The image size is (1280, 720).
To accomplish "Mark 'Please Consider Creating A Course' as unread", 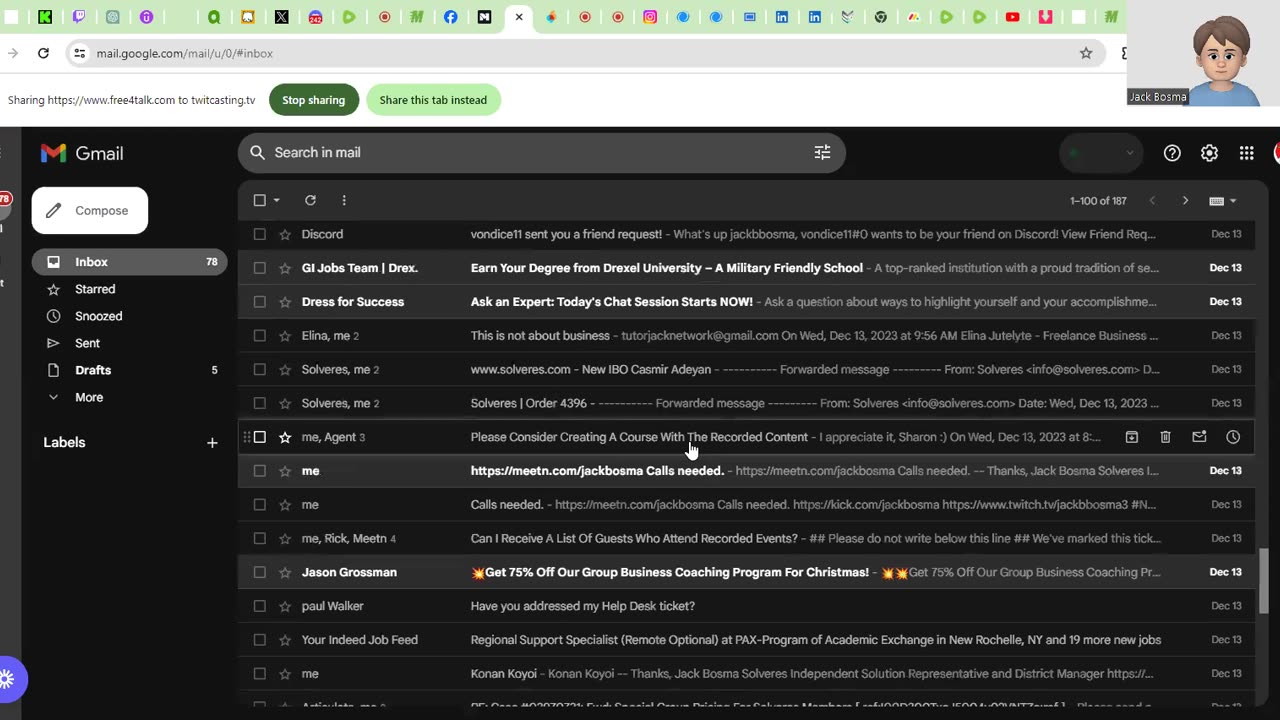I will point(1199,437).
